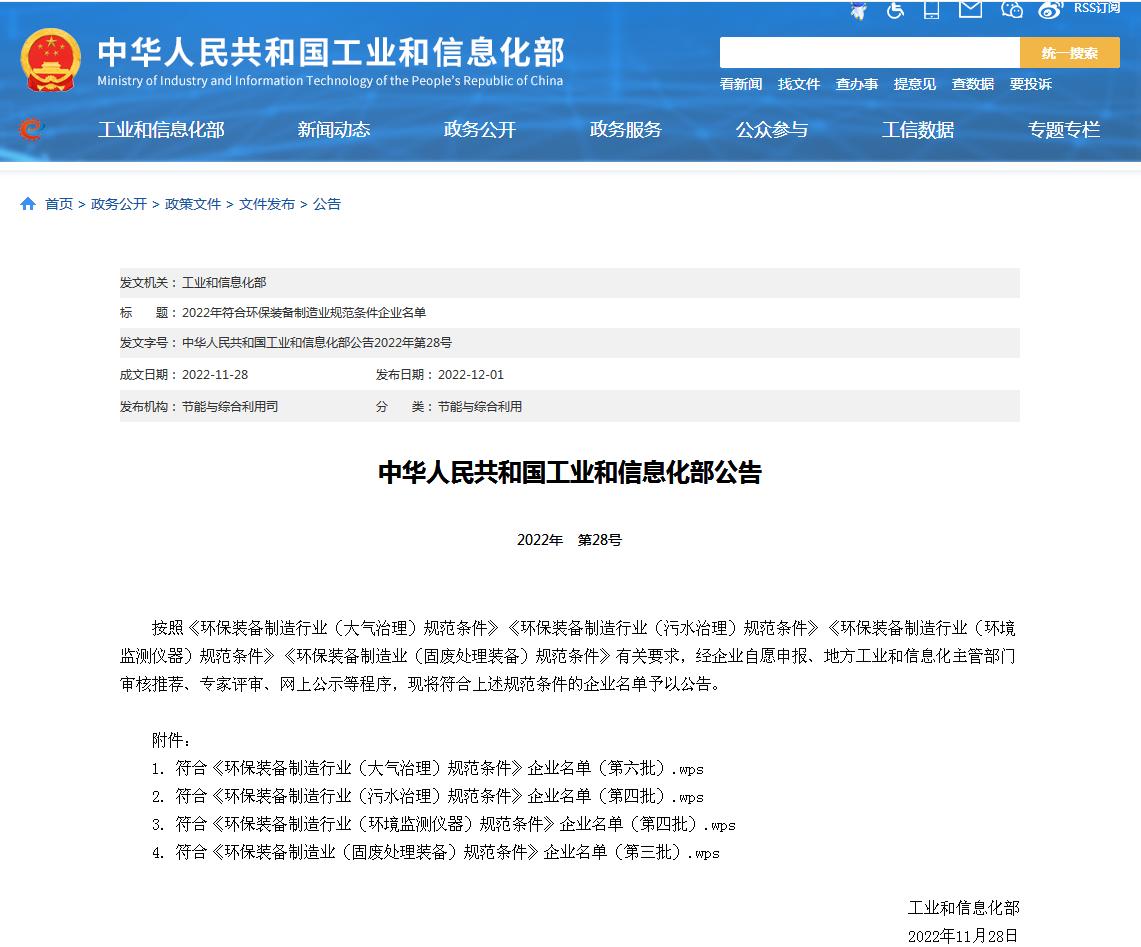1141x947 pixels.
Task: Click the envelope mail icon
Action: [970, 9]
